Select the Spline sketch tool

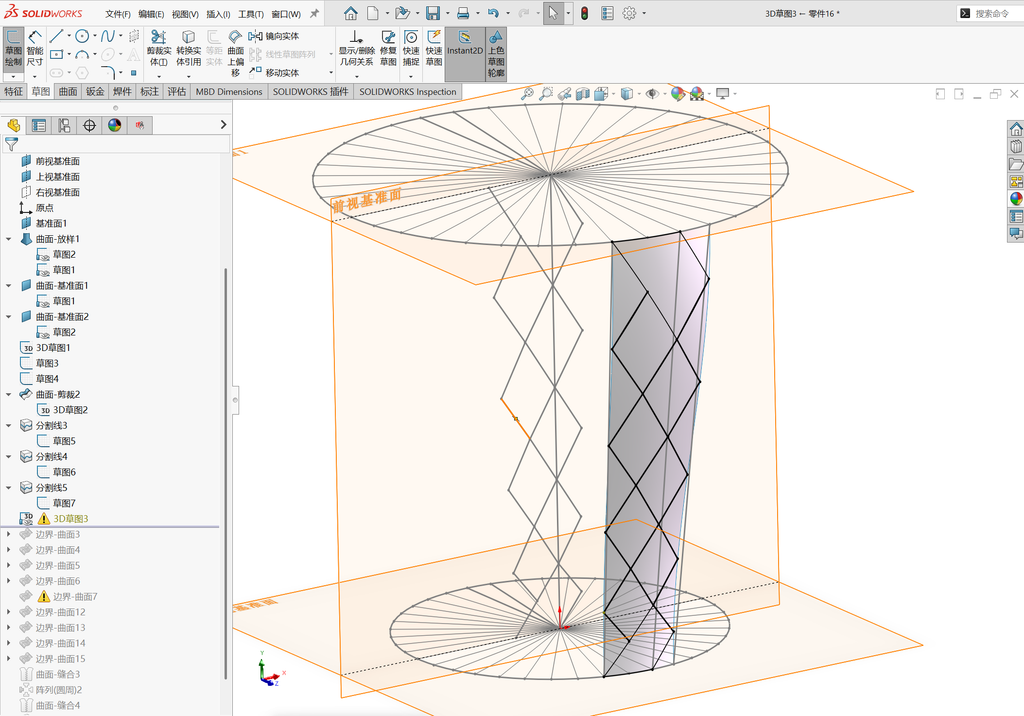[x=108, y=36]
